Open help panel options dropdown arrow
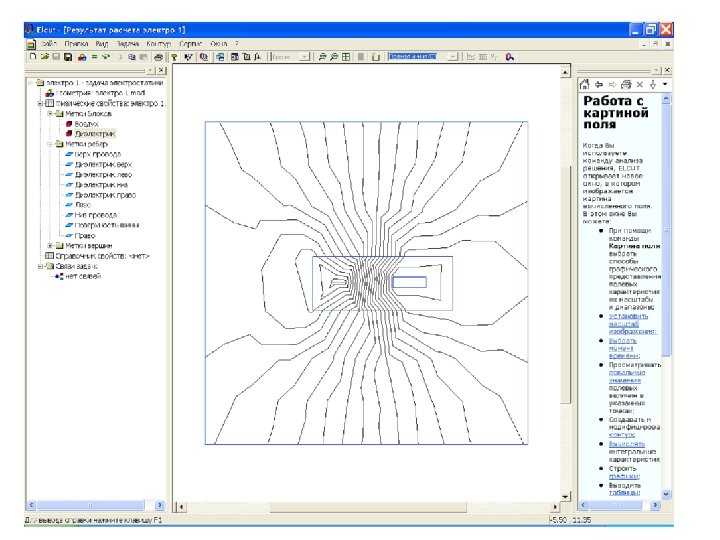 click(664, 84)
